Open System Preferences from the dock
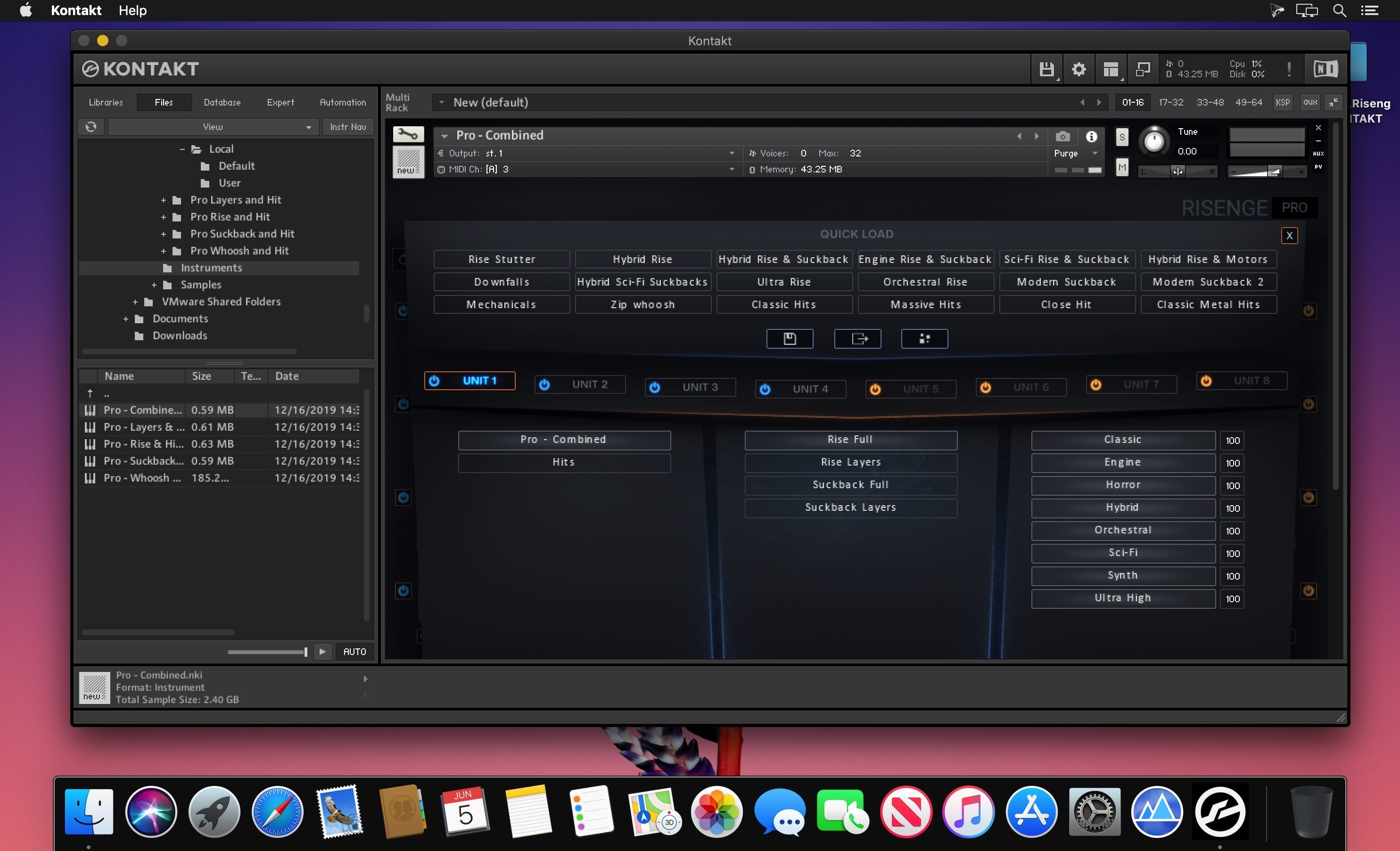Screen dimensions: 1400x851 pos(1095,811)
